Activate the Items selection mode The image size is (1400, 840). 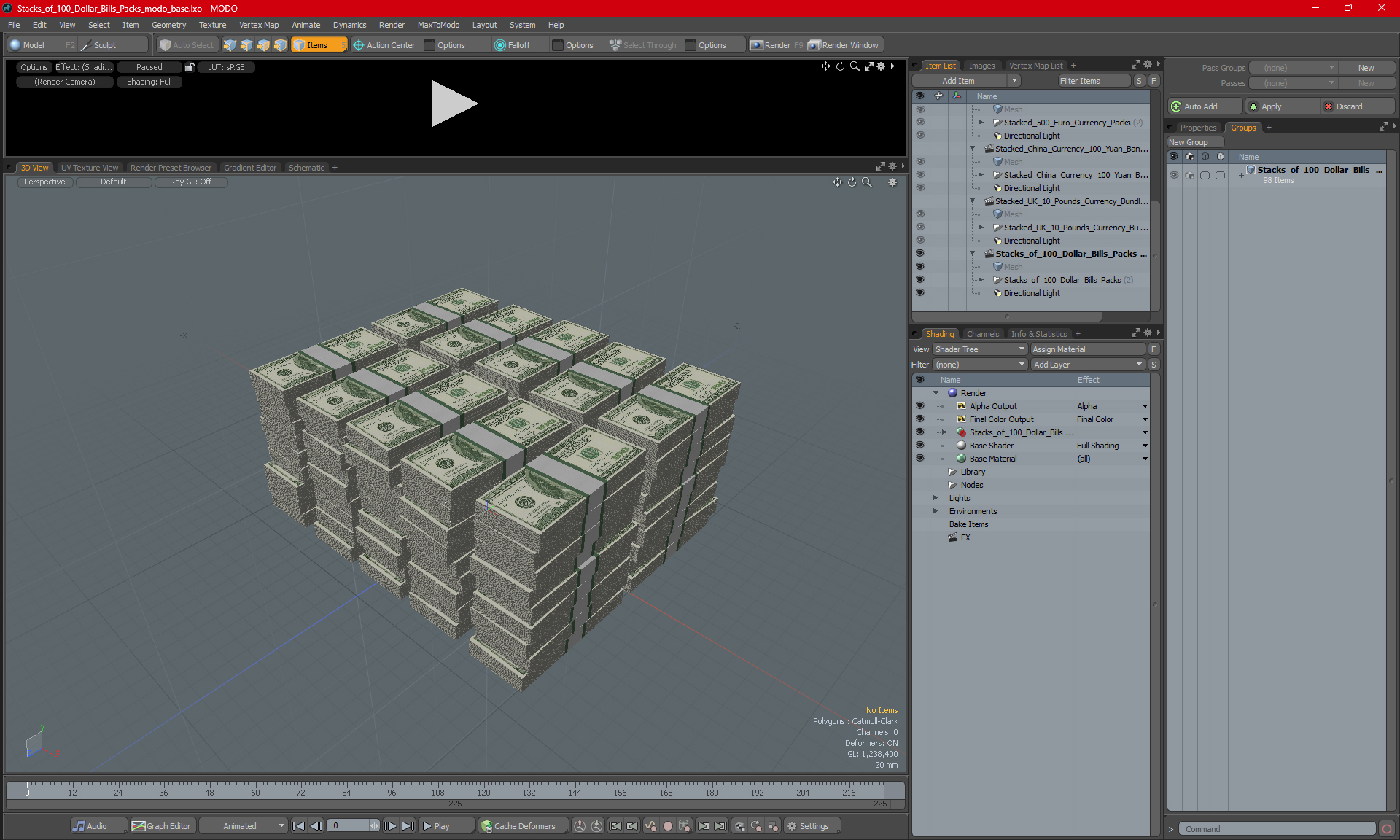[x=319, y=45]
